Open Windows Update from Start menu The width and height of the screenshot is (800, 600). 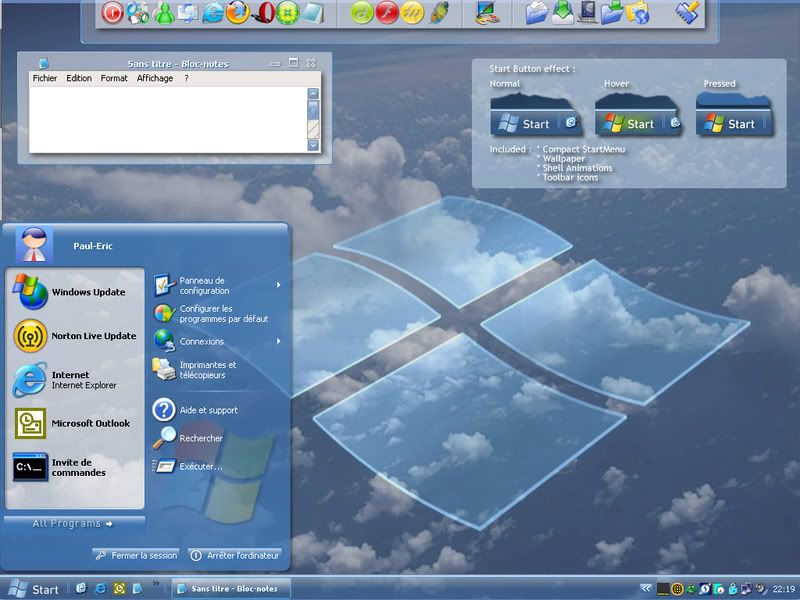tap(74, 292)
